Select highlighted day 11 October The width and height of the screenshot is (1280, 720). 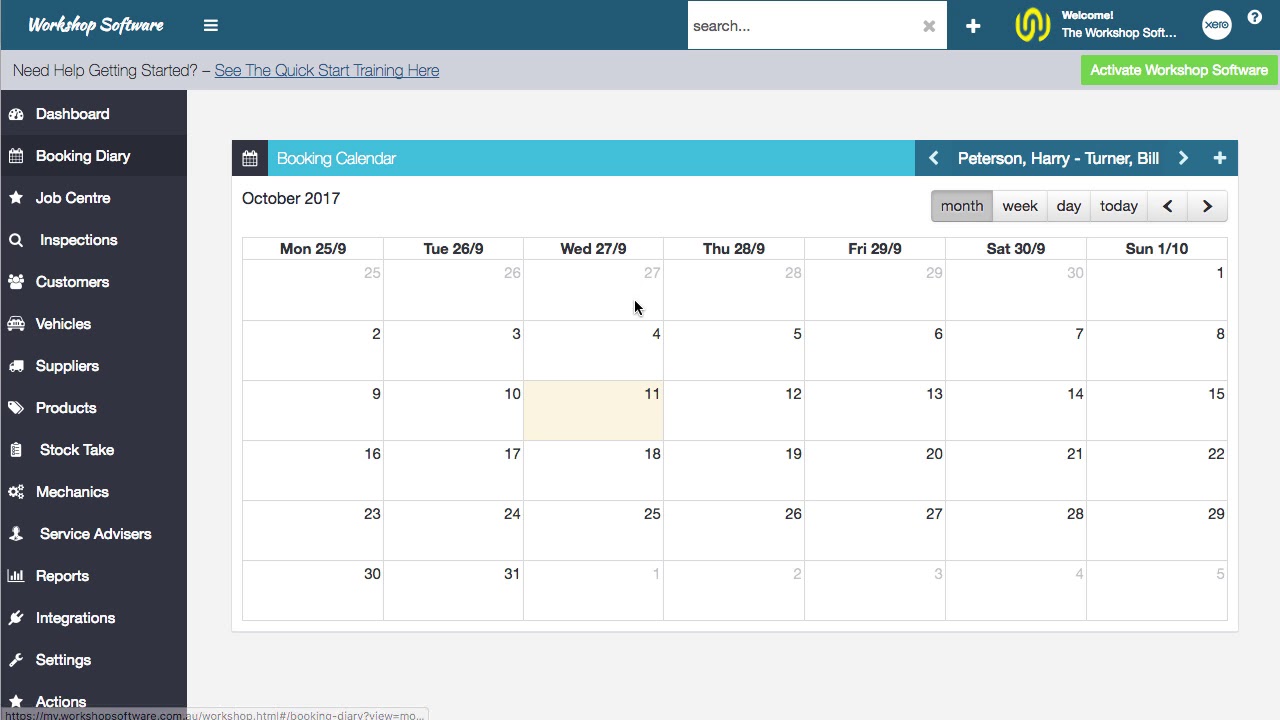click(x=593, y=410)
